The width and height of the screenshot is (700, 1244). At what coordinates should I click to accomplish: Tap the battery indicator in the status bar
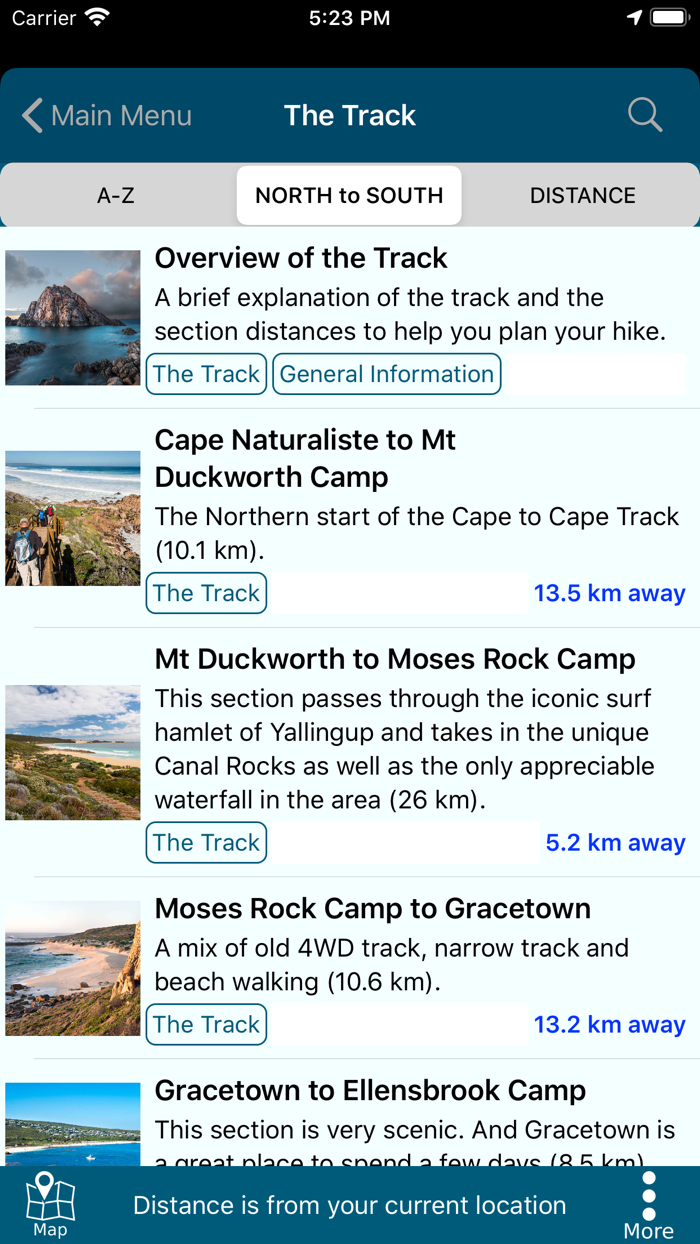[668, 16]
